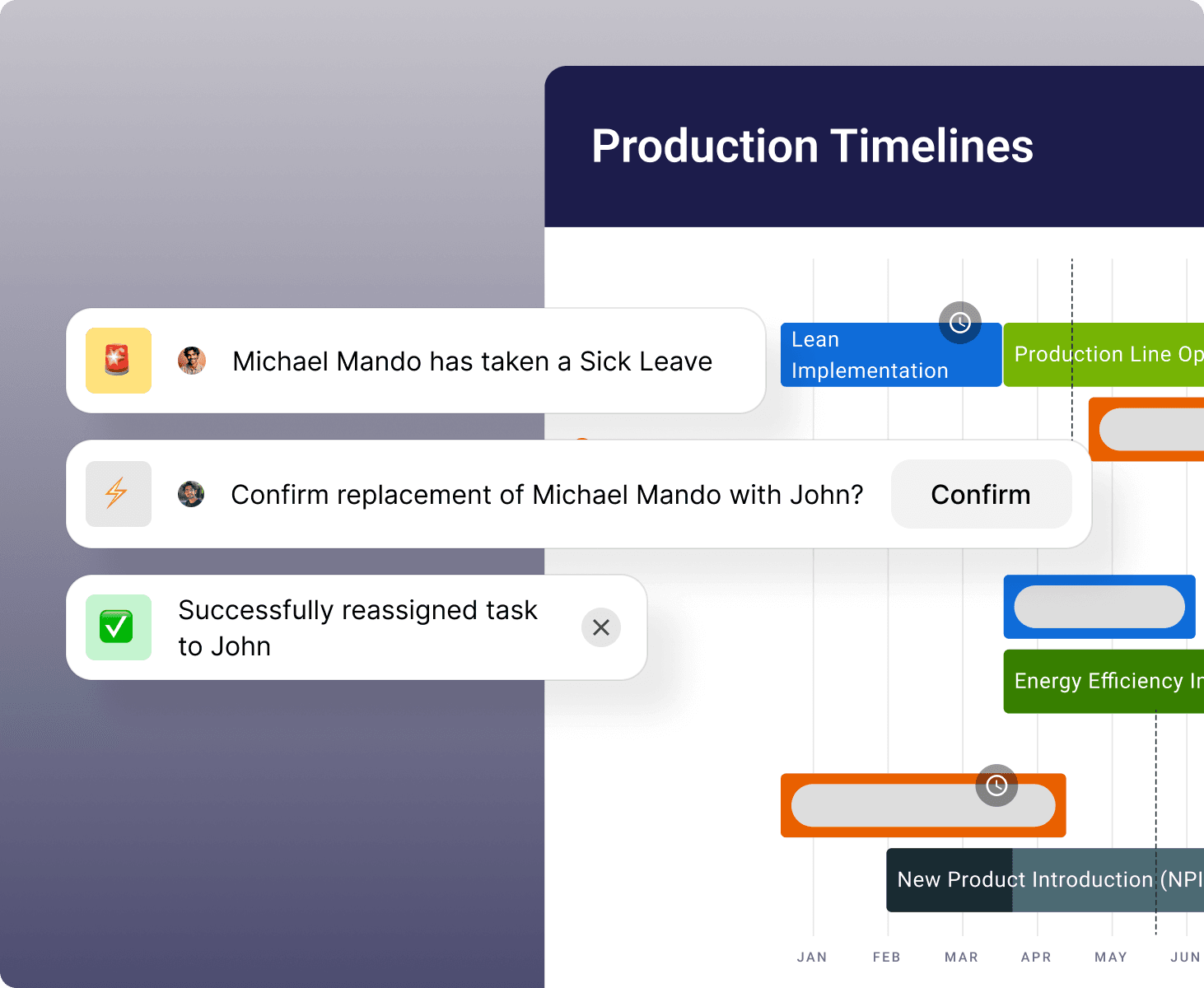The width and height of the screenshot is (1204, 988).
Task: Click the JAN month label
Action: 812,957
